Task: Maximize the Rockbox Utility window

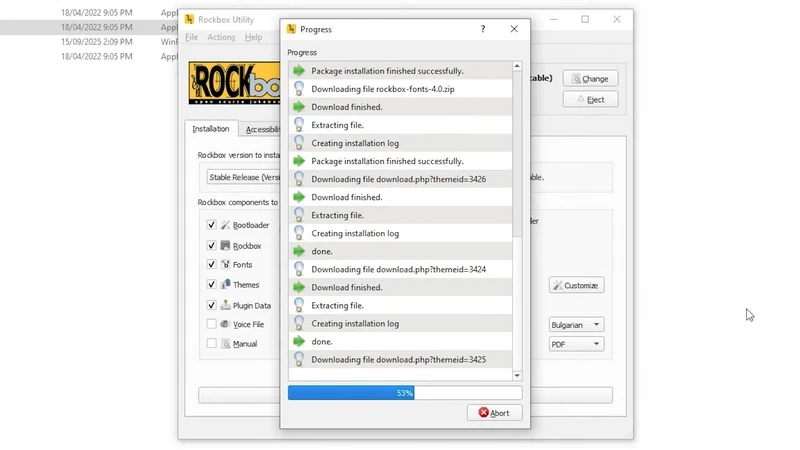Action: click(585, 19)
